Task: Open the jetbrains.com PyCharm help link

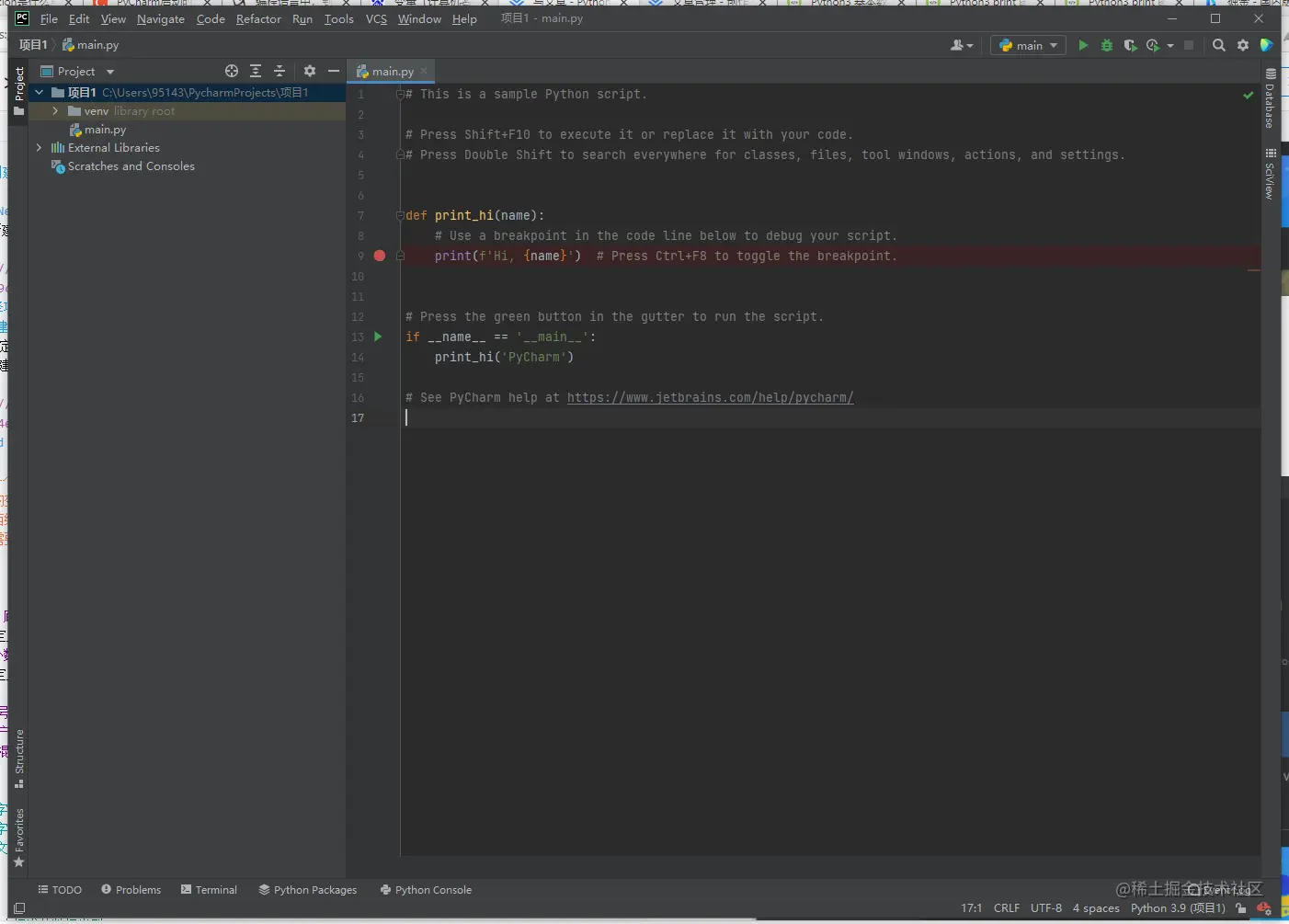Action: (710, 397)
